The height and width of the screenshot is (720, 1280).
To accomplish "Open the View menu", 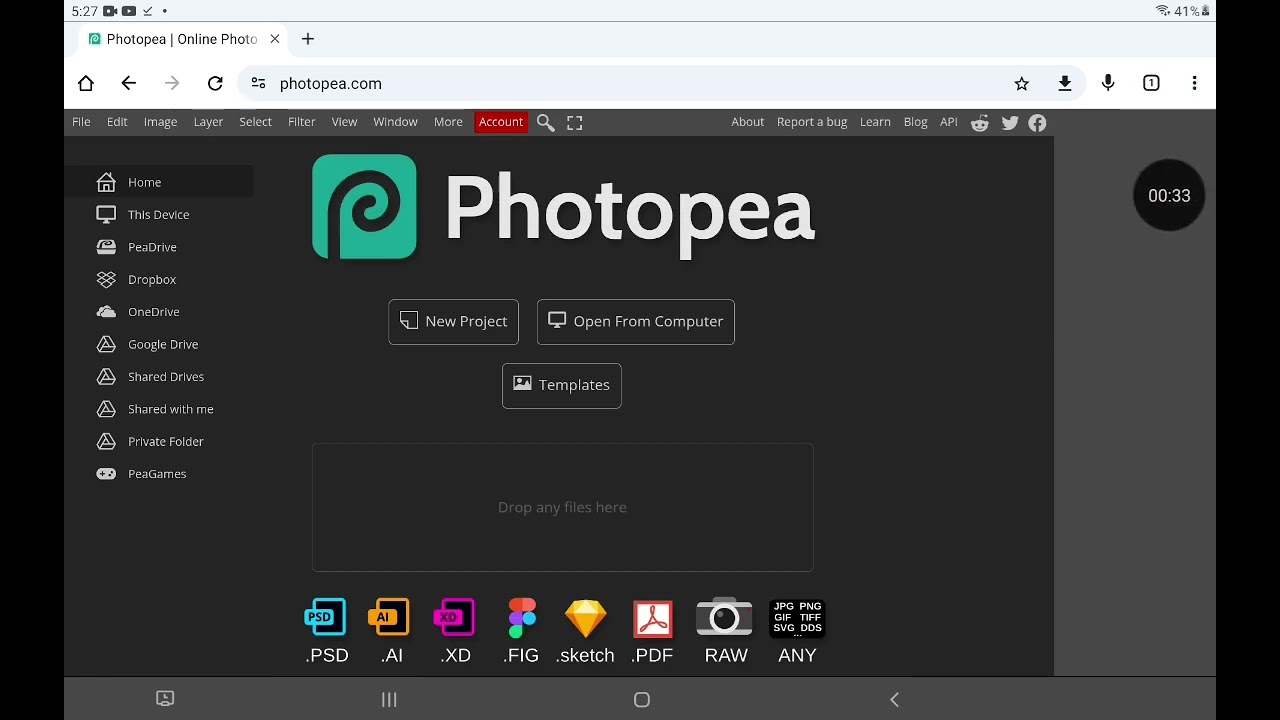I will click(x=344, y=122).
